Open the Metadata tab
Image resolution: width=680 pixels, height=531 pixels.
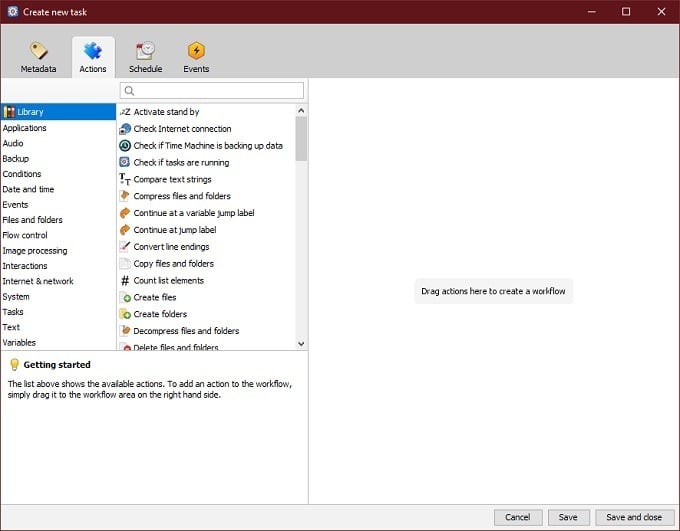38,57
